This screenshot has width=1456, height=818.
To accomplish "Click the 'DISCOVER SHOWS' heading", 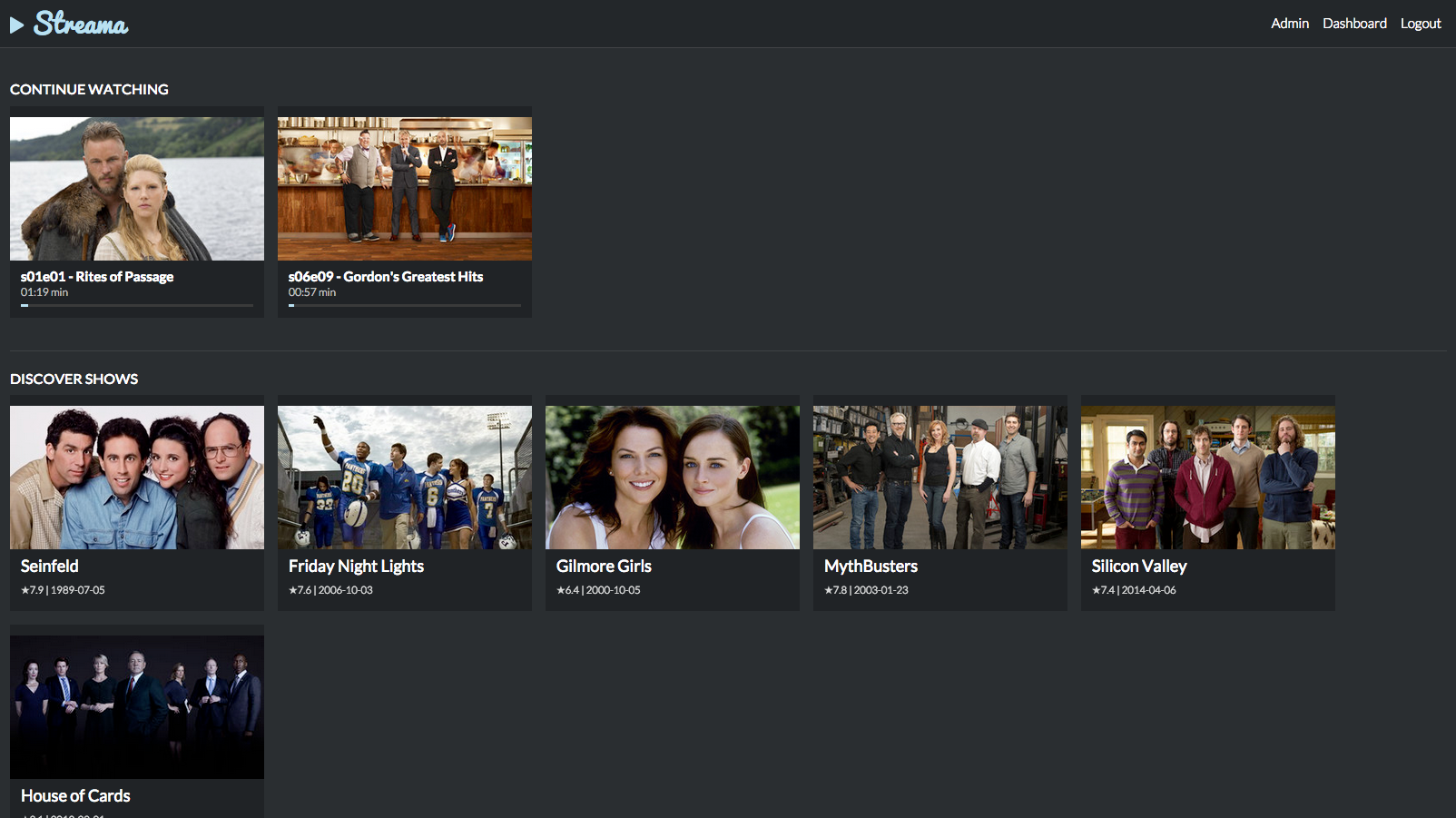I will [74, 379].
